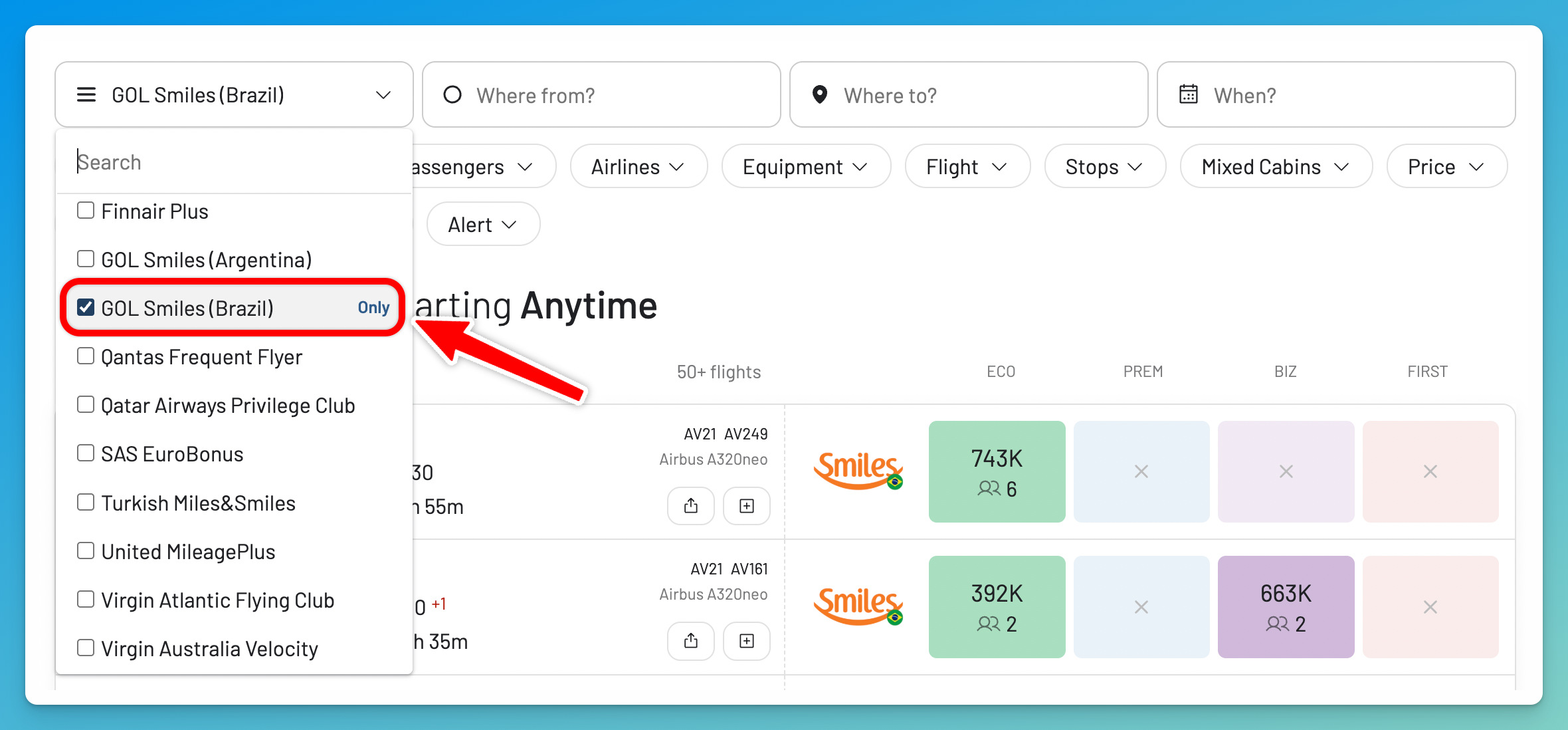This screenshot has width=1568, height=730.
Task: Click unavailable BIZ cell in AV249 row
Action: coord(1286,471)
